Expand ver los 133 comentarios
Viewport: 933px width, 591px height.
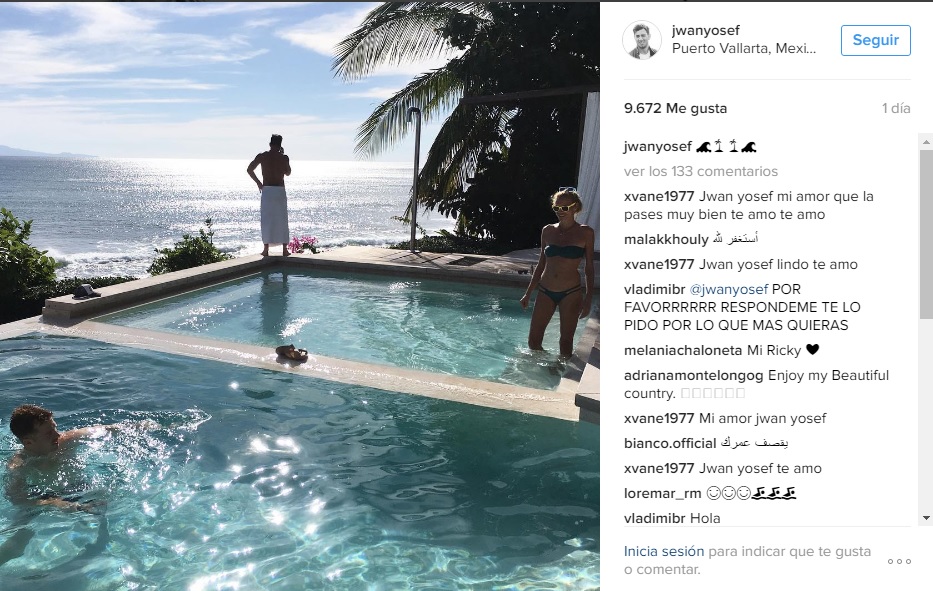701,171
